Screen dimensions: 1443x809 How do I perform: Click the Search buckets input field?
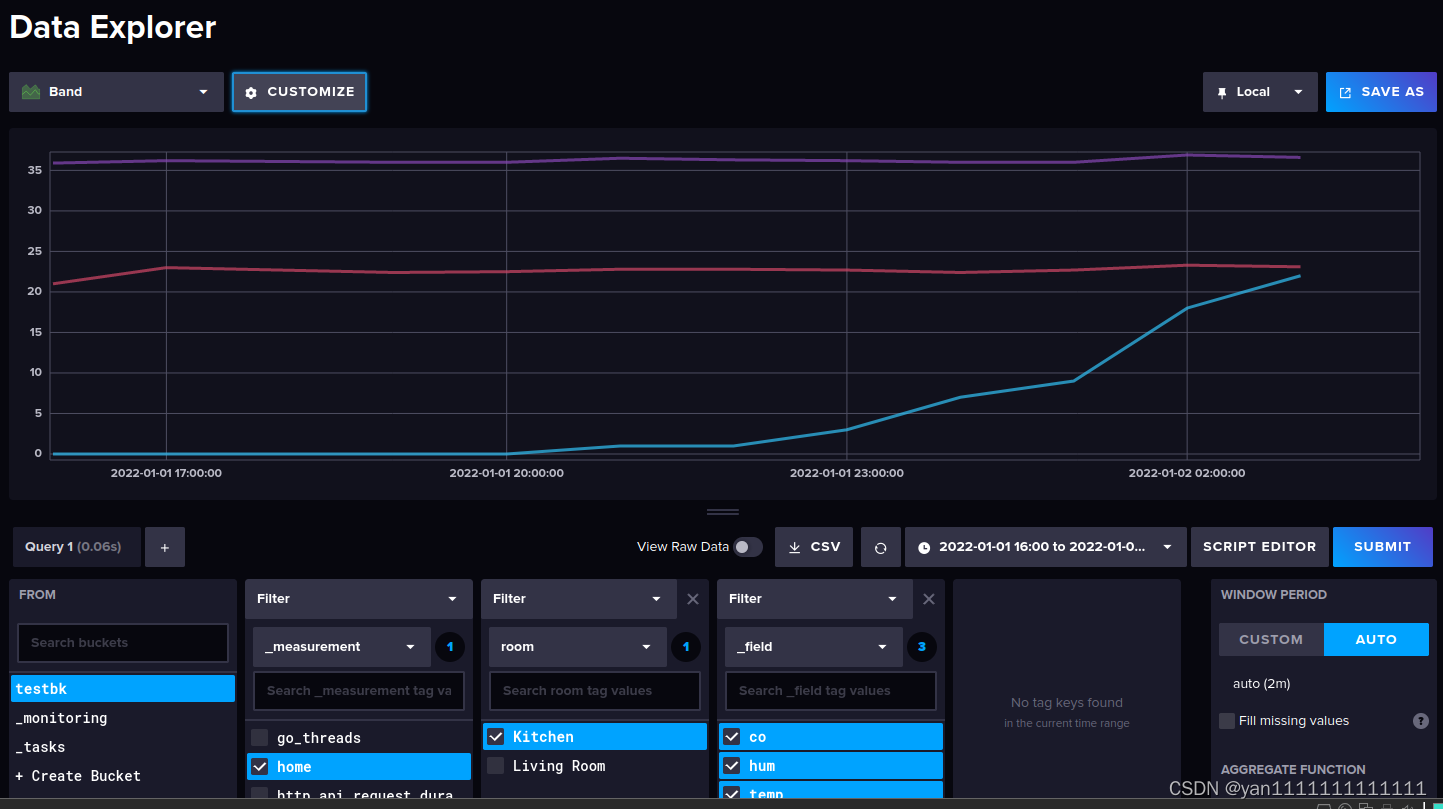(122, 642)
